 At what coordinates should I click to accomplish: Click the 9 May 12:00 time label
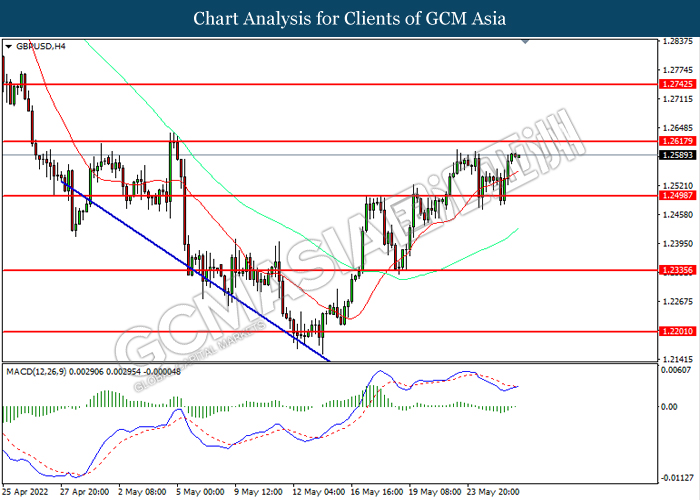[258, 492]
